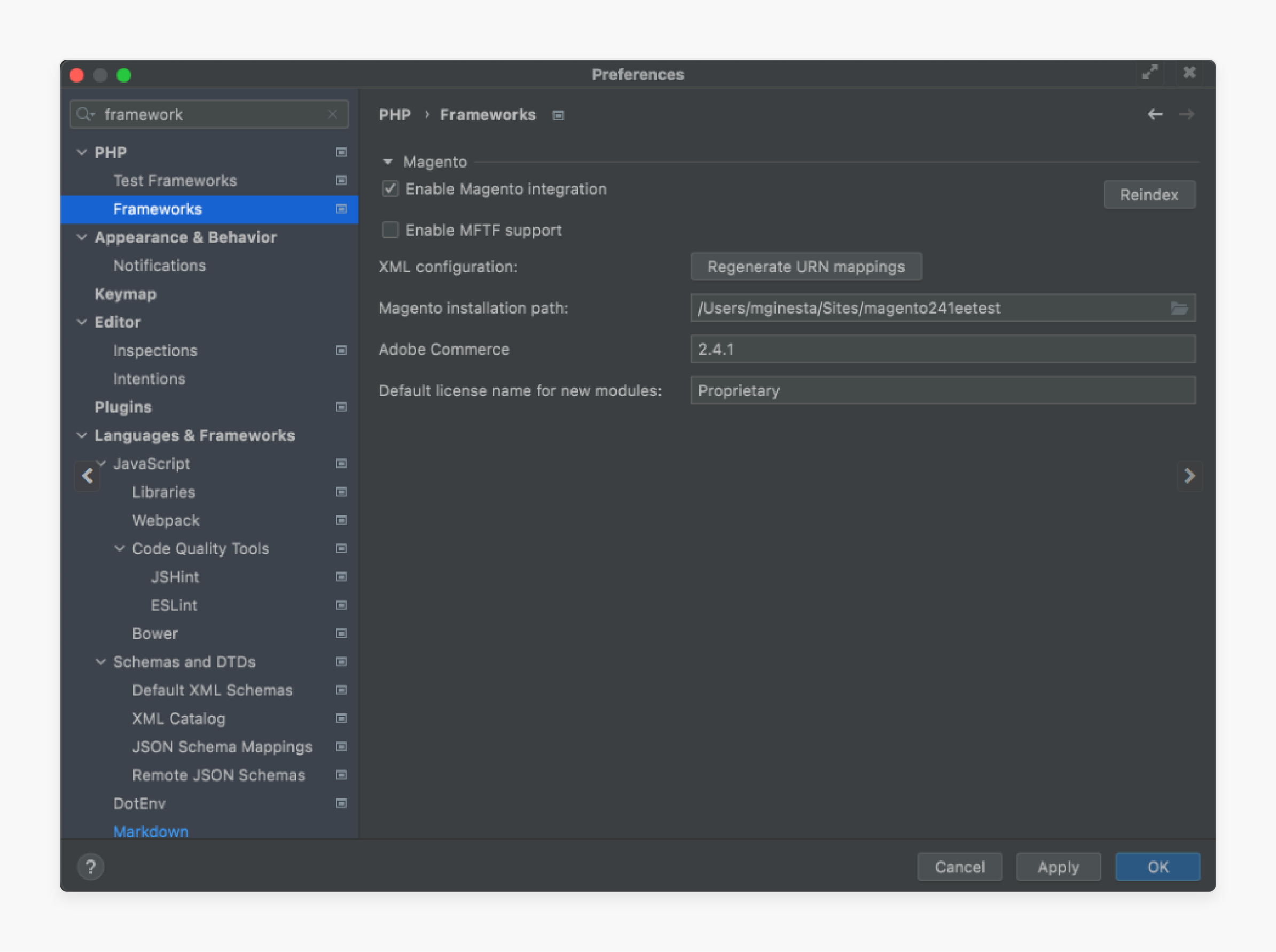This screenshot has height=952, width=1276.
Task: Open the ESLint settings page
Action: click(x=174, y=605)
